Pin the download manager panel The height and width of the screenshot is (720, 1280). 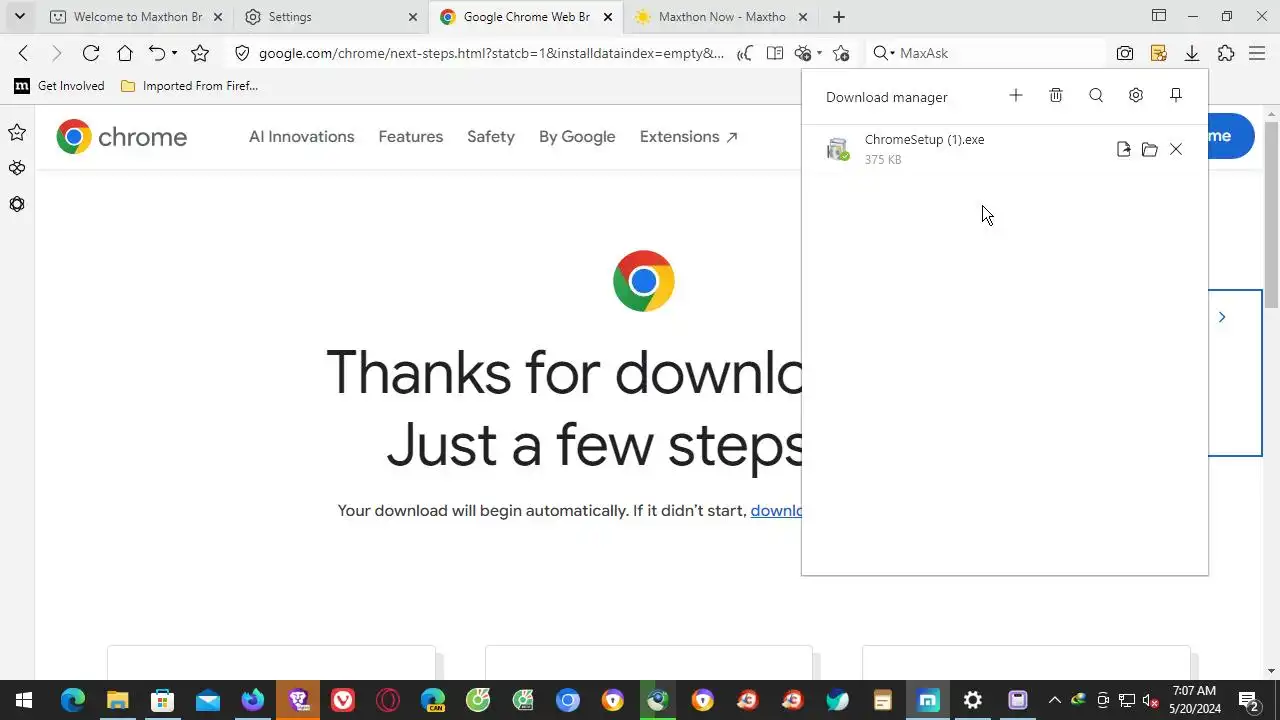tap(1176, 95)
